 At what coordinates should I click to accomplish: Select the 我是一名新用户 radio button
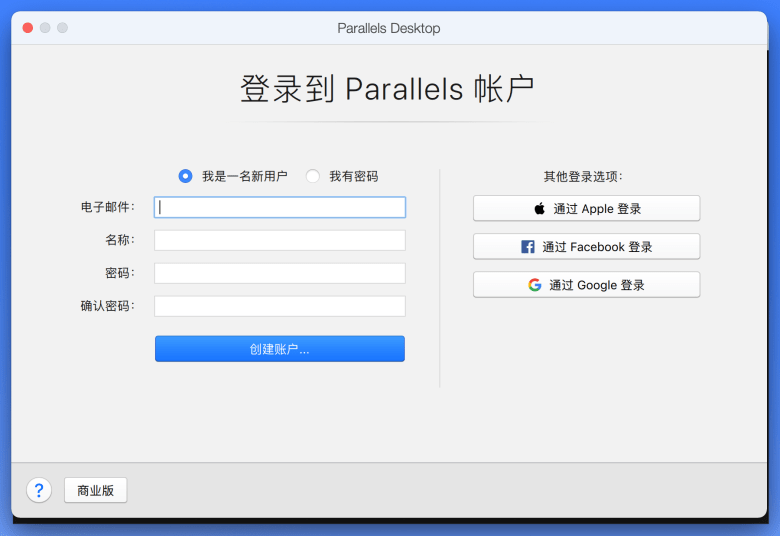(186, 176)
